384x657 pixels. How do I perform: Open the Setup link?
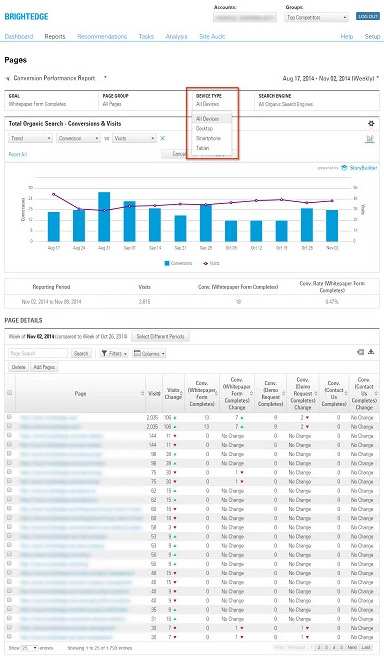[372, 36]
